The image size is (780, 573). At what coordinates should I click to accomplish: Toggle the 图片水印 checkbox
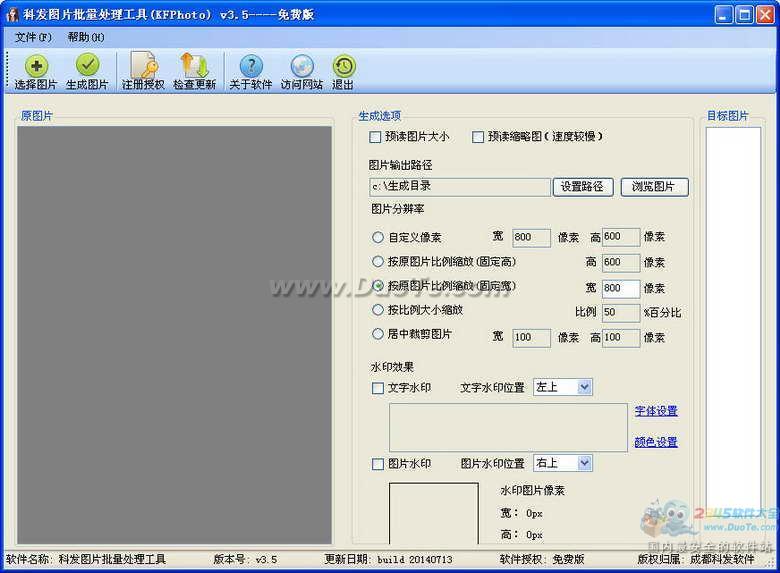point(378,464)
